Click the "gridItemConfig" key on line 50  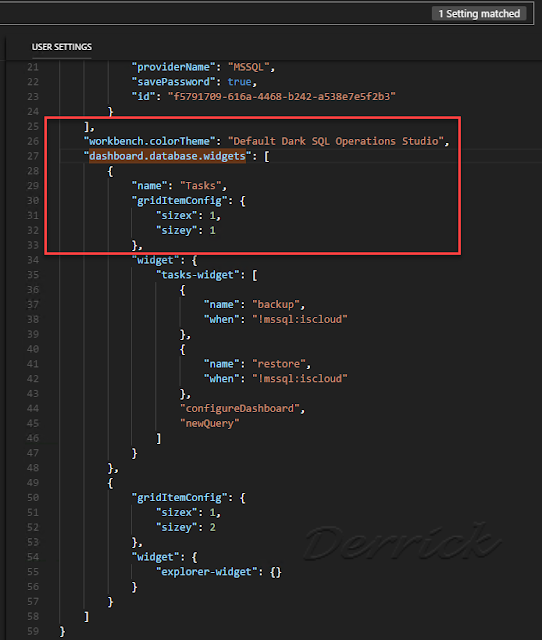point(179,498)
